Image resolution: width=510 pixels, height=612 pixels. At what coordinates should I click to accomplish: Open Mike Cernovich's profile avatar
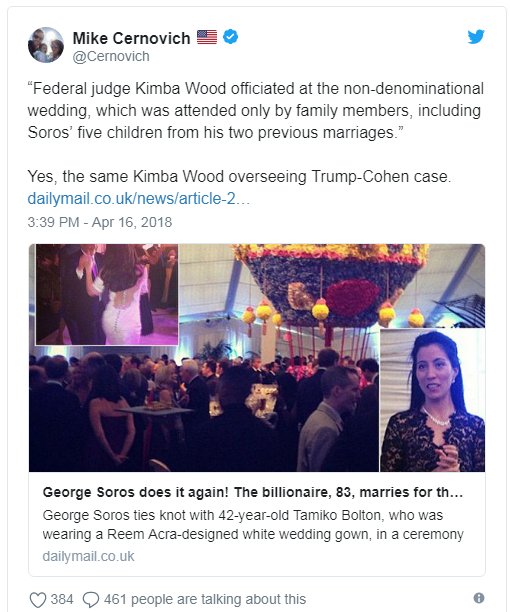point(46,45)
